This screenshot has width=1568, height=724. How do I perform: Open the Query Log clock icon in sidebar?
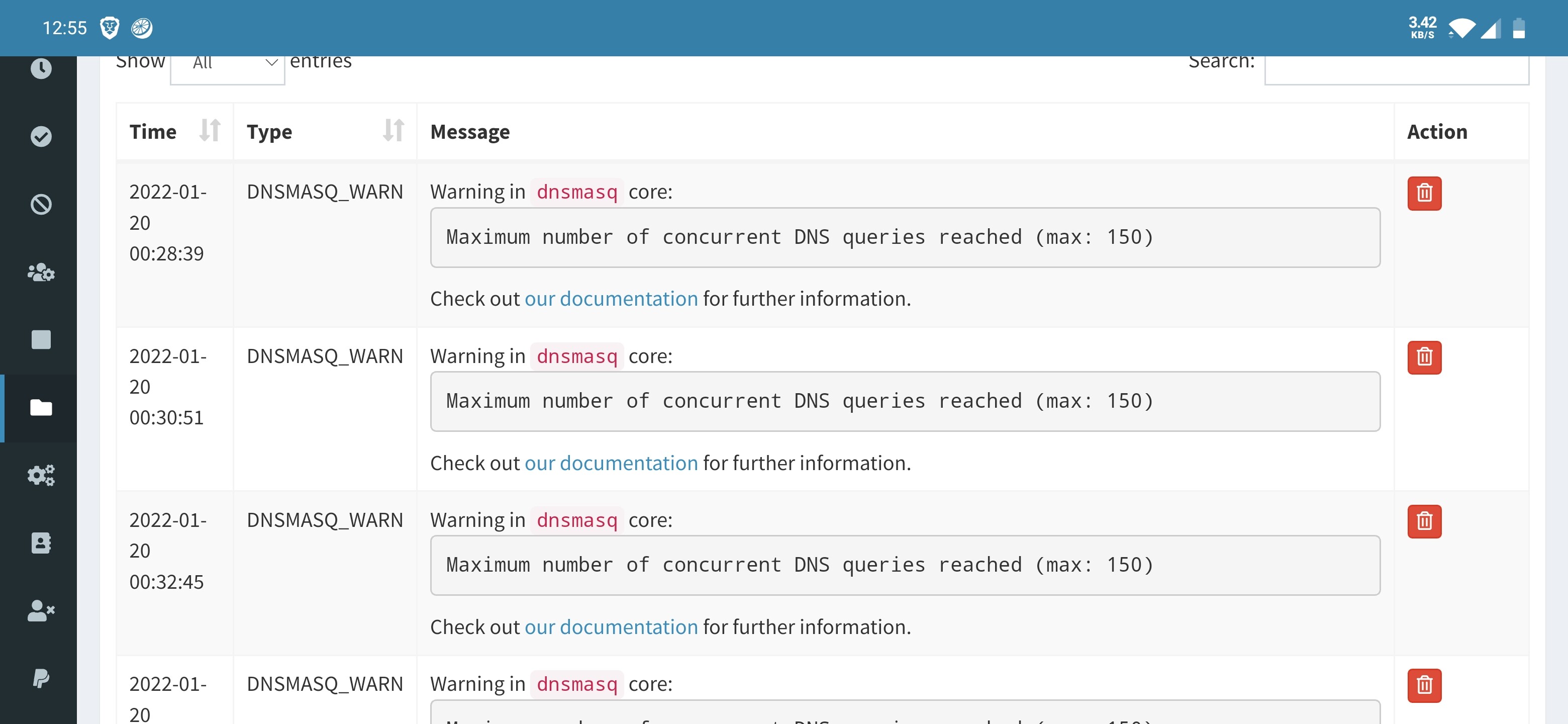point(41,68)
